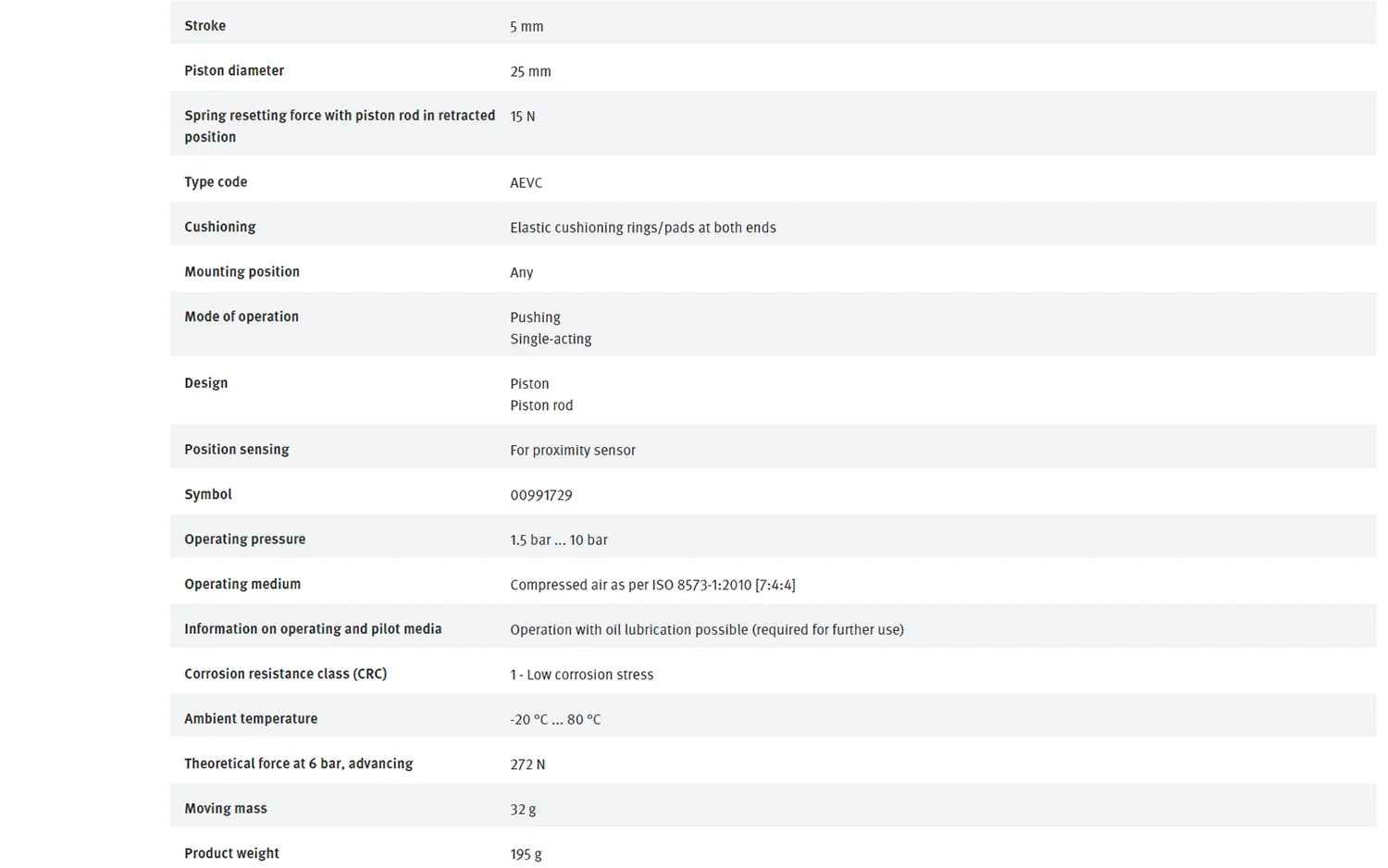The image size is (1388, 868).
Task: Click the Compressed air ISO 8573-1:2010 text
Action: [652, 585]
